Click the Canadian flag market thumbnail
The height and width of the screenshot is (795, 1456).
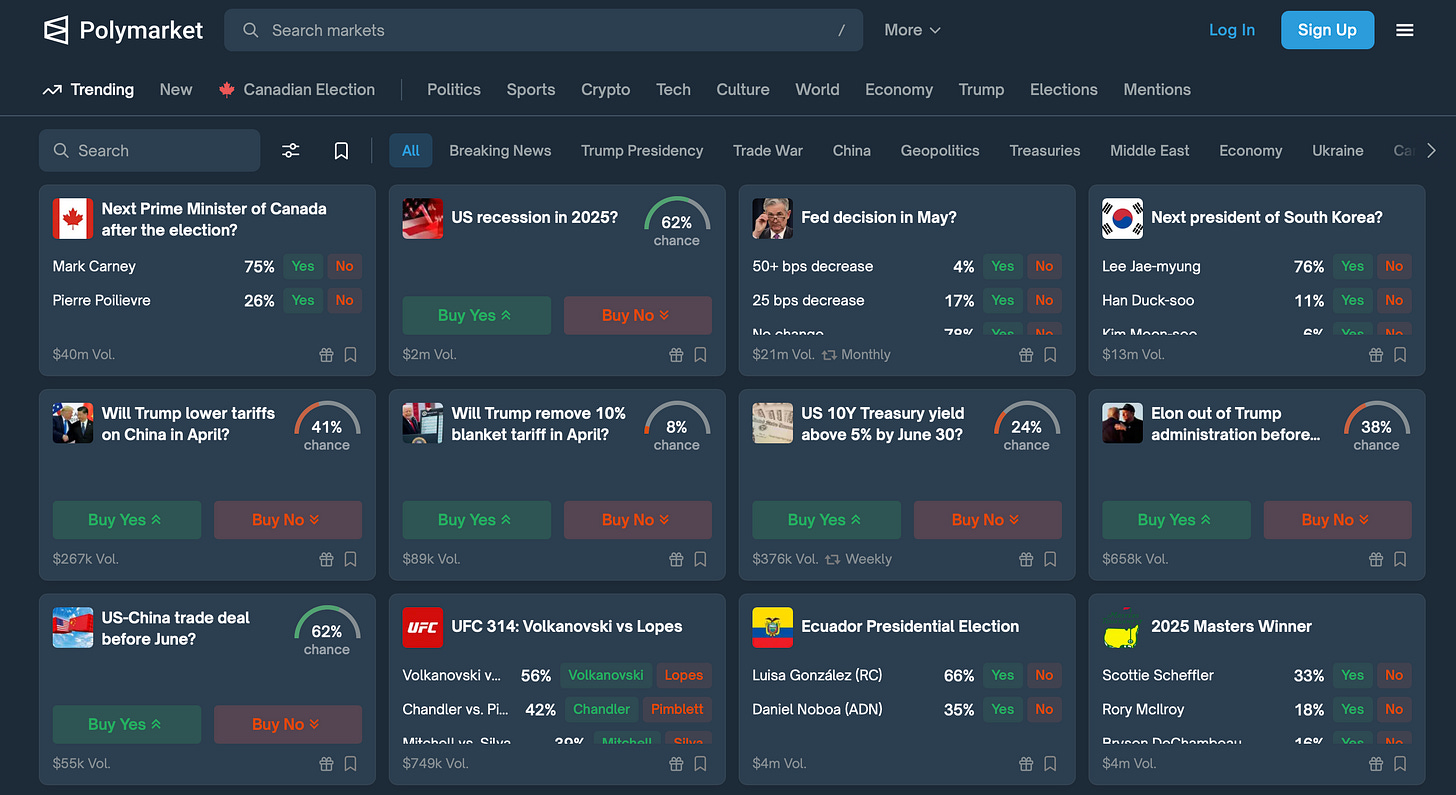(73, 218)
